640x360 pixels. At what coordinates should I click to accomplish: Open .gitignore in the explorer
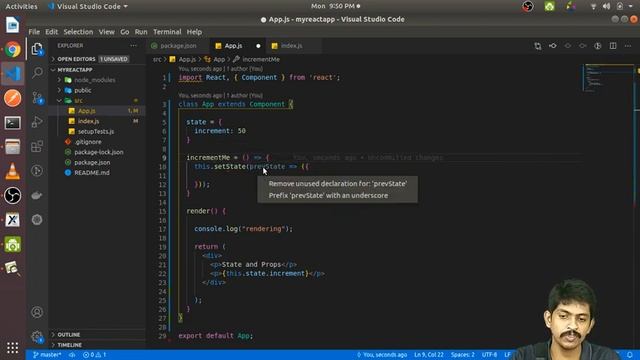click(x=88, y=142)
